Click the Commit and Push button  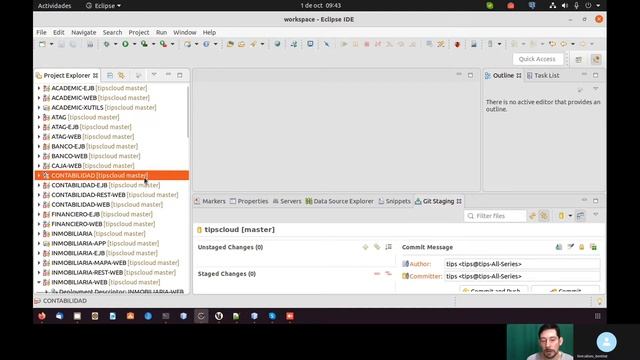[493, 290]
